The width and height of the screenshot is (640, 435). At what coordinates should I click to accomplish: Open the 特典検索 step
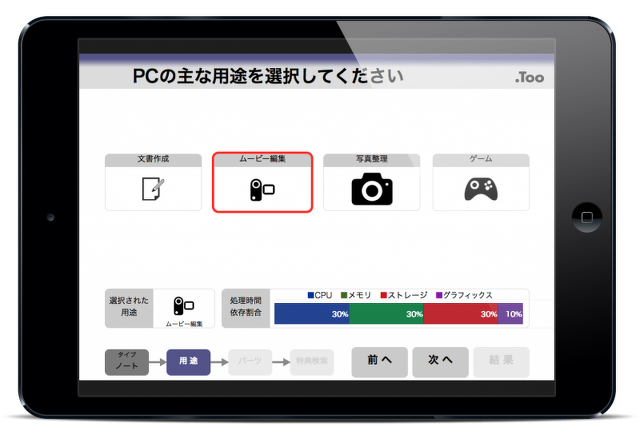(312, 361)
